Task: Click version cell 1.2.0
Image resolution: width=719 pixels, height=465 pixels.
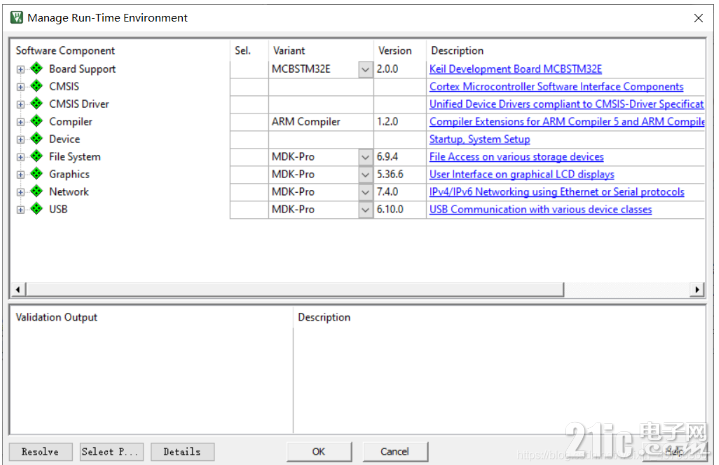Action: (x=400, y=122)
